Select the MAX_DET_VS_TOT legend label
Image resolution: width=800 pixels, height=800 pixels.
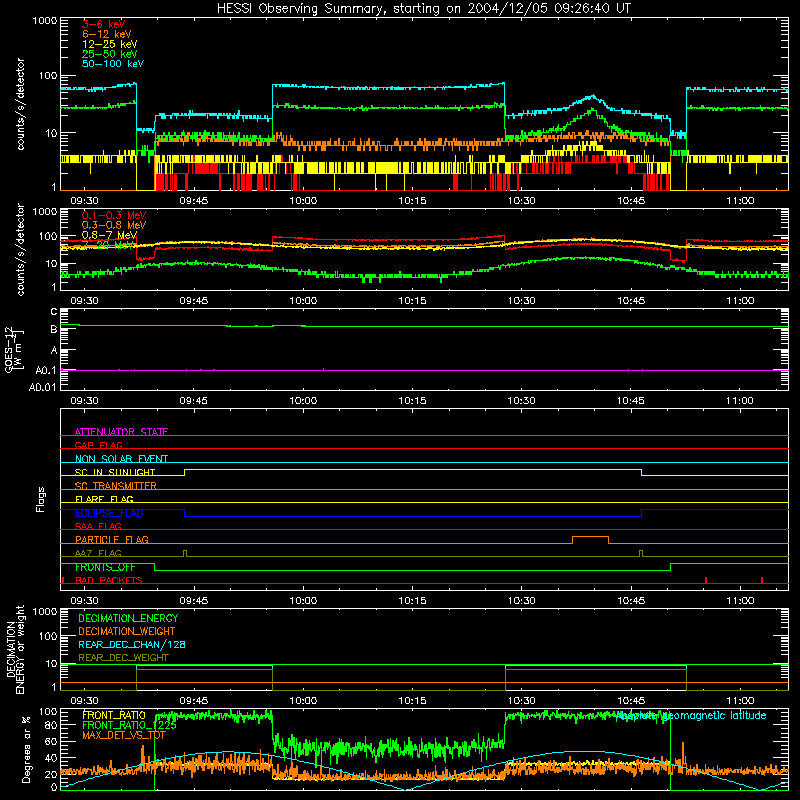pyautogui.click(x=124, y=735)
